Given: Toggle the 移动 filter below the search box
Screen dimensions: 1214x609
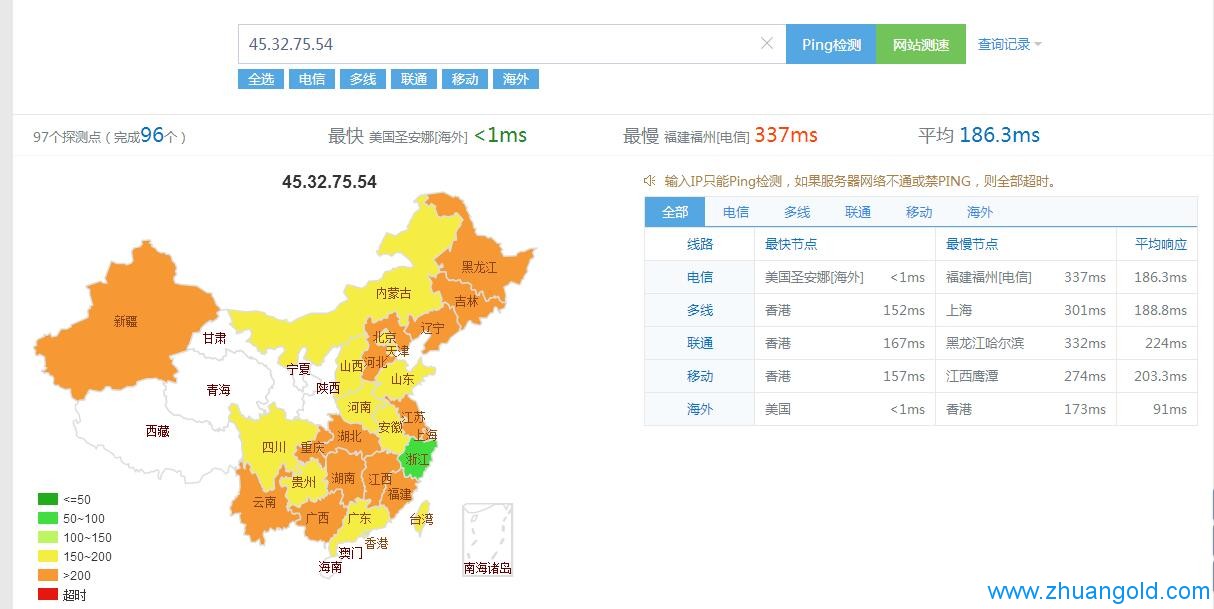Looking at the screenshot, I should [x=464, y=79].
